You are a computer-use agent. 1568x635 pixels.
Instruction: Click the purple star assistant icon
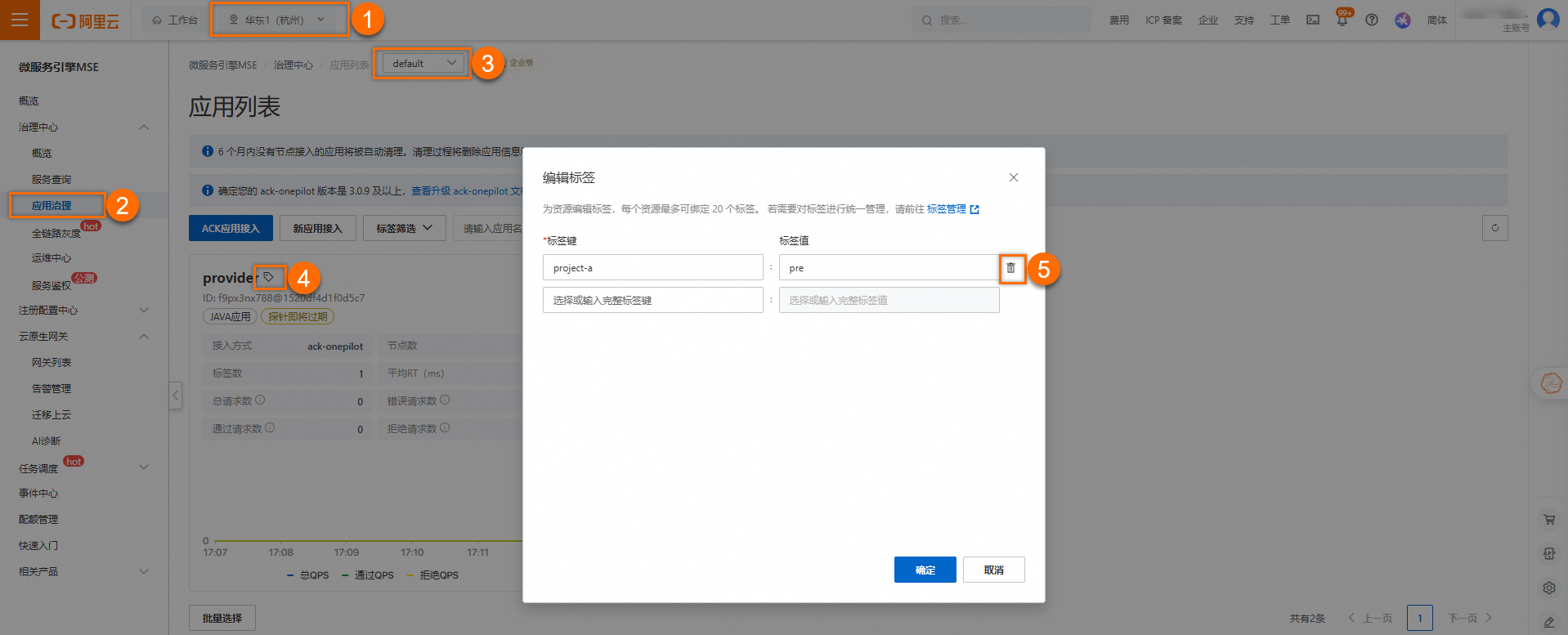click(x=1403, y=20)
